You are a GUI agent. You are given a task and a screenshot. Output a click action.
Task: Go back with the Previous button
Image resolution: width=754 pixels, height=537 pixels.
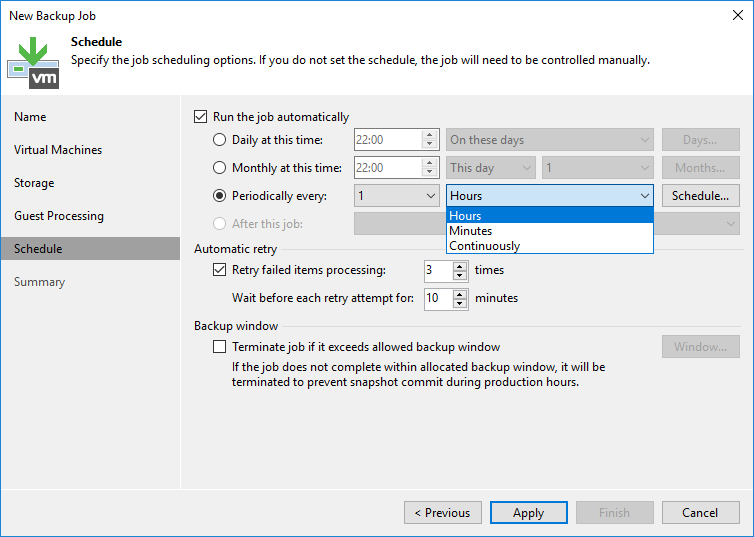pyautogui.click(x=442, y=513)
